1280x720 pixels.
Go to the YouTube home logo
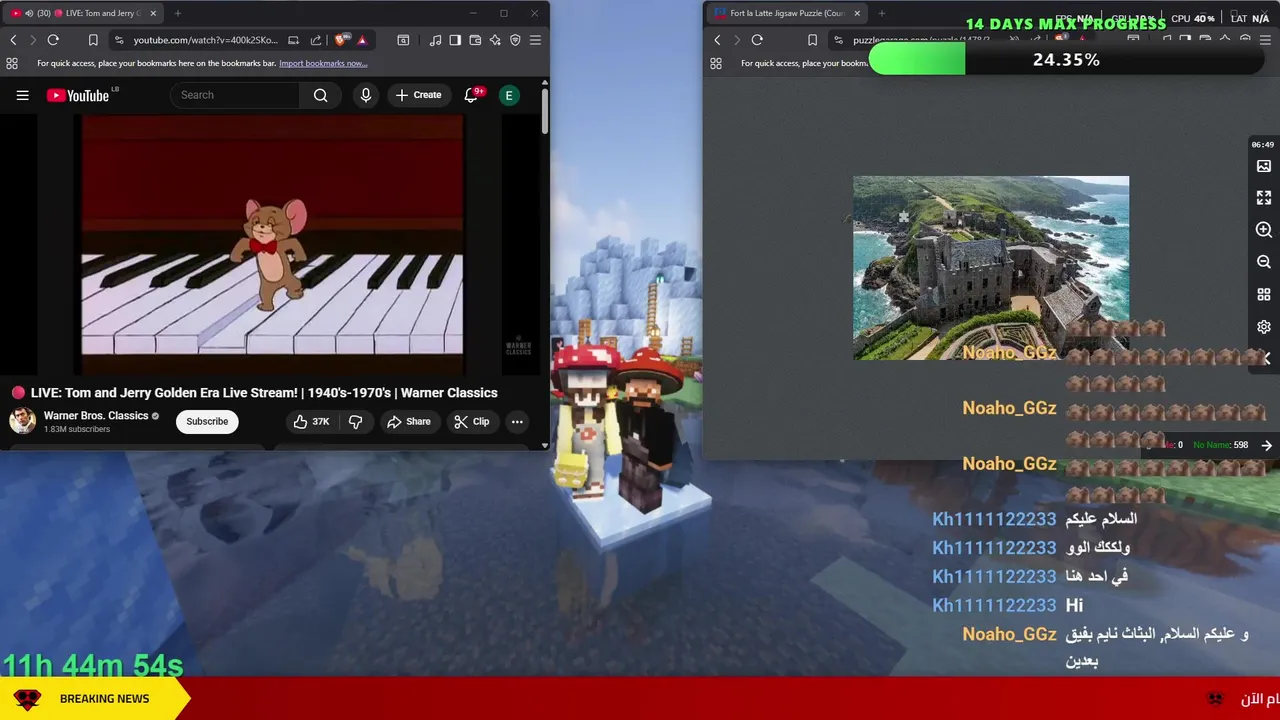[78, 95]
